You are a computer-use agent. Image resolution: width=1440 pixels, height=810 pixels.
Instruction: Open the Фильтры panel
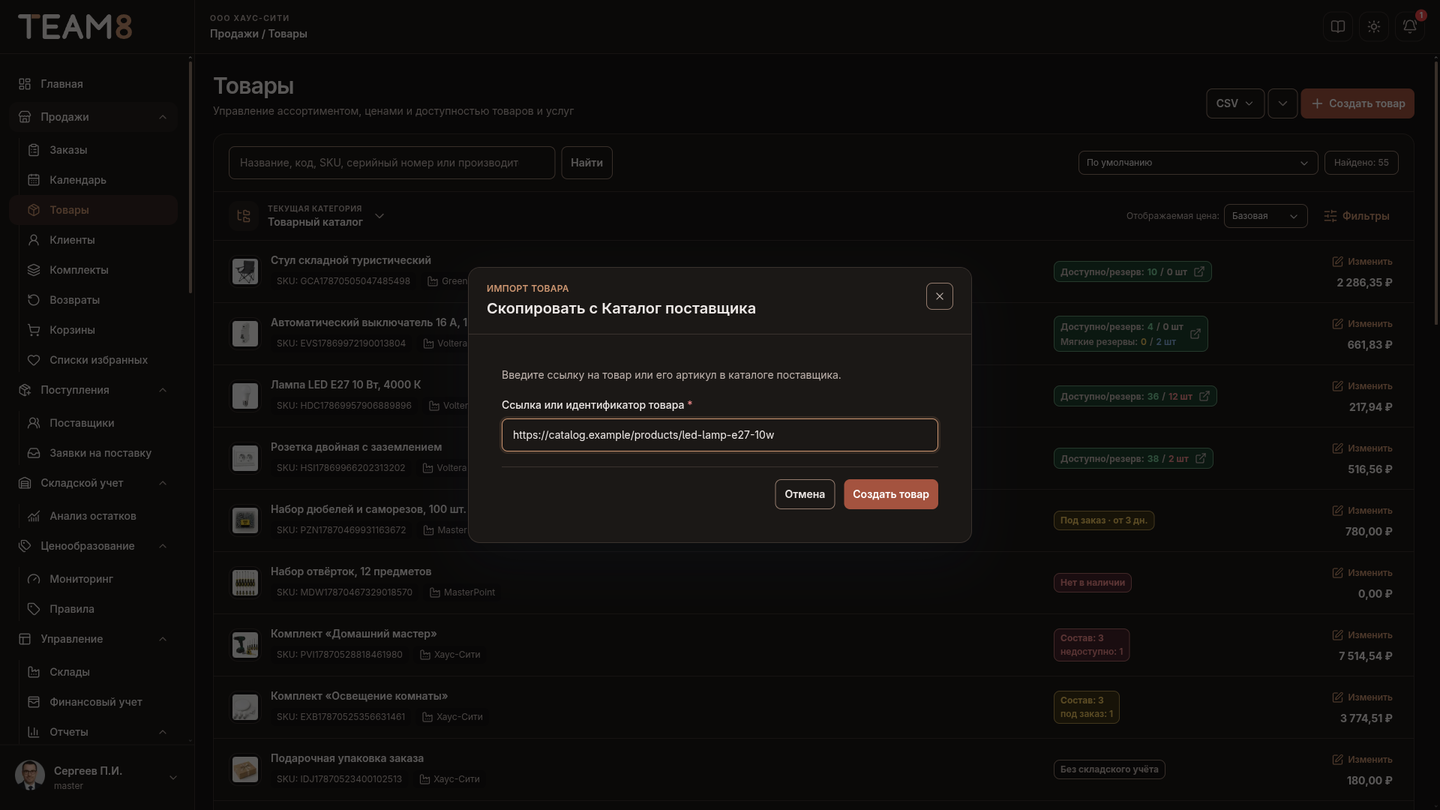tap(1356, 216)
